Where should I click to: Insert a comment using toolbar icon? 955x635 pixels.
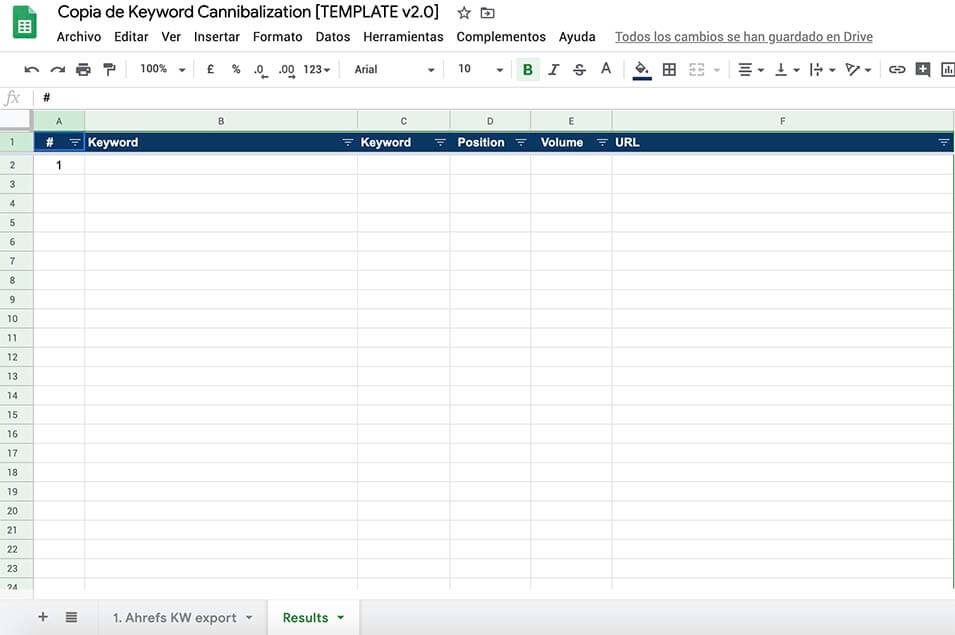pyautogui.click(x=922, y=70)
